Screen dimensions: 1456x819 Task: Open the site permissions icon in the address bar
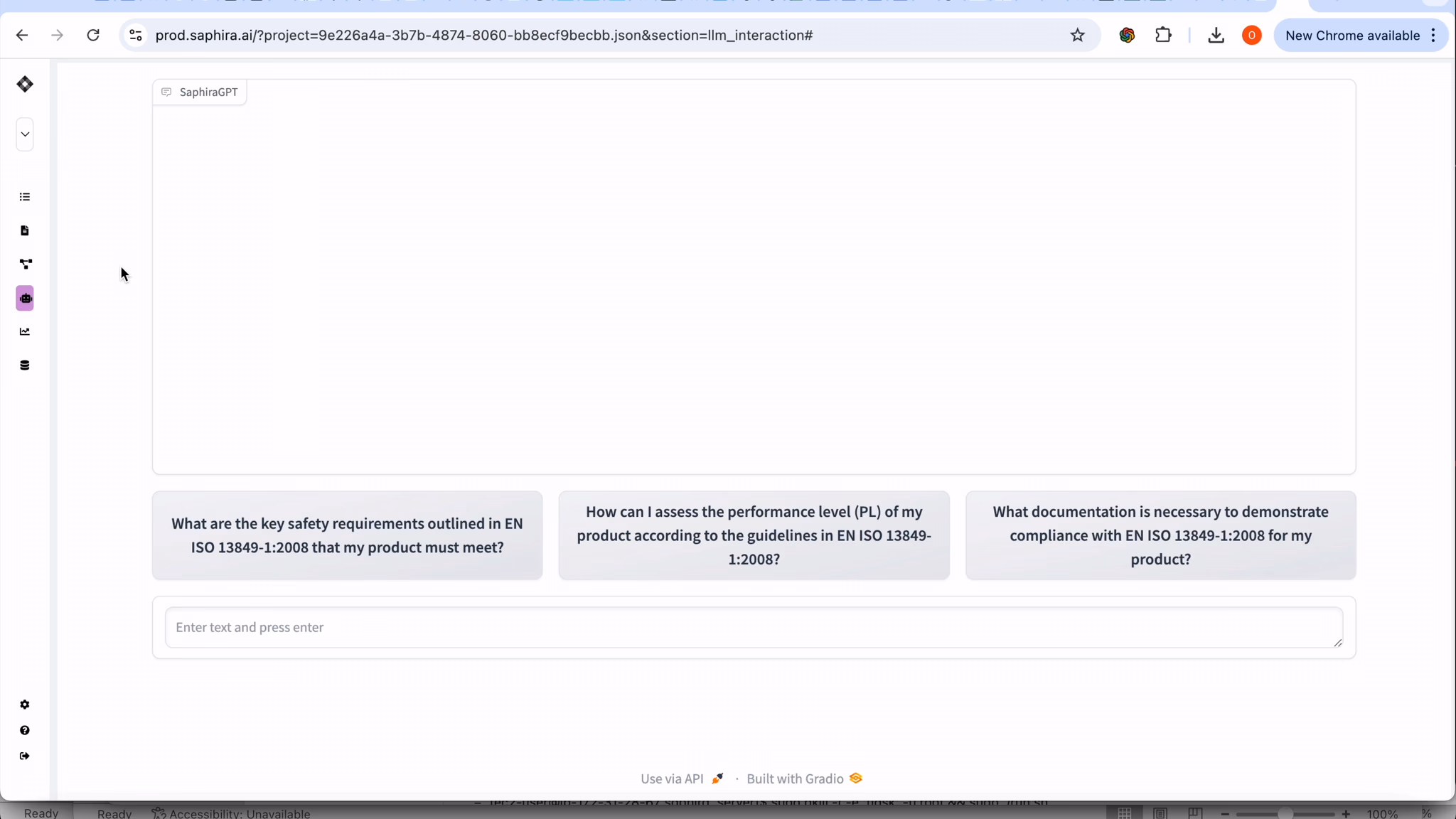[135, 35]
